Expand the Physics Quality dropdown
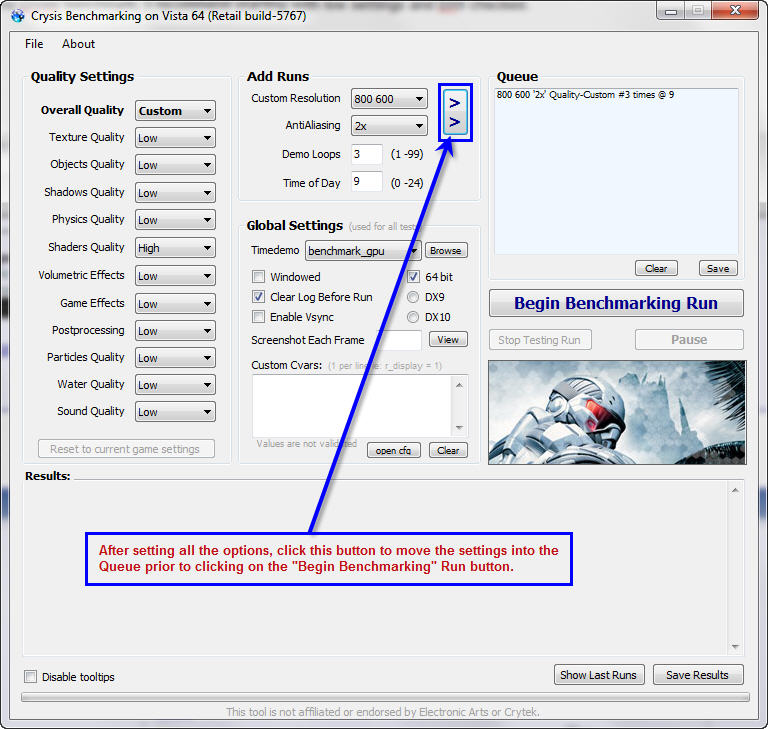This screenshot has width=768, height=729. [x=175, y=220]
